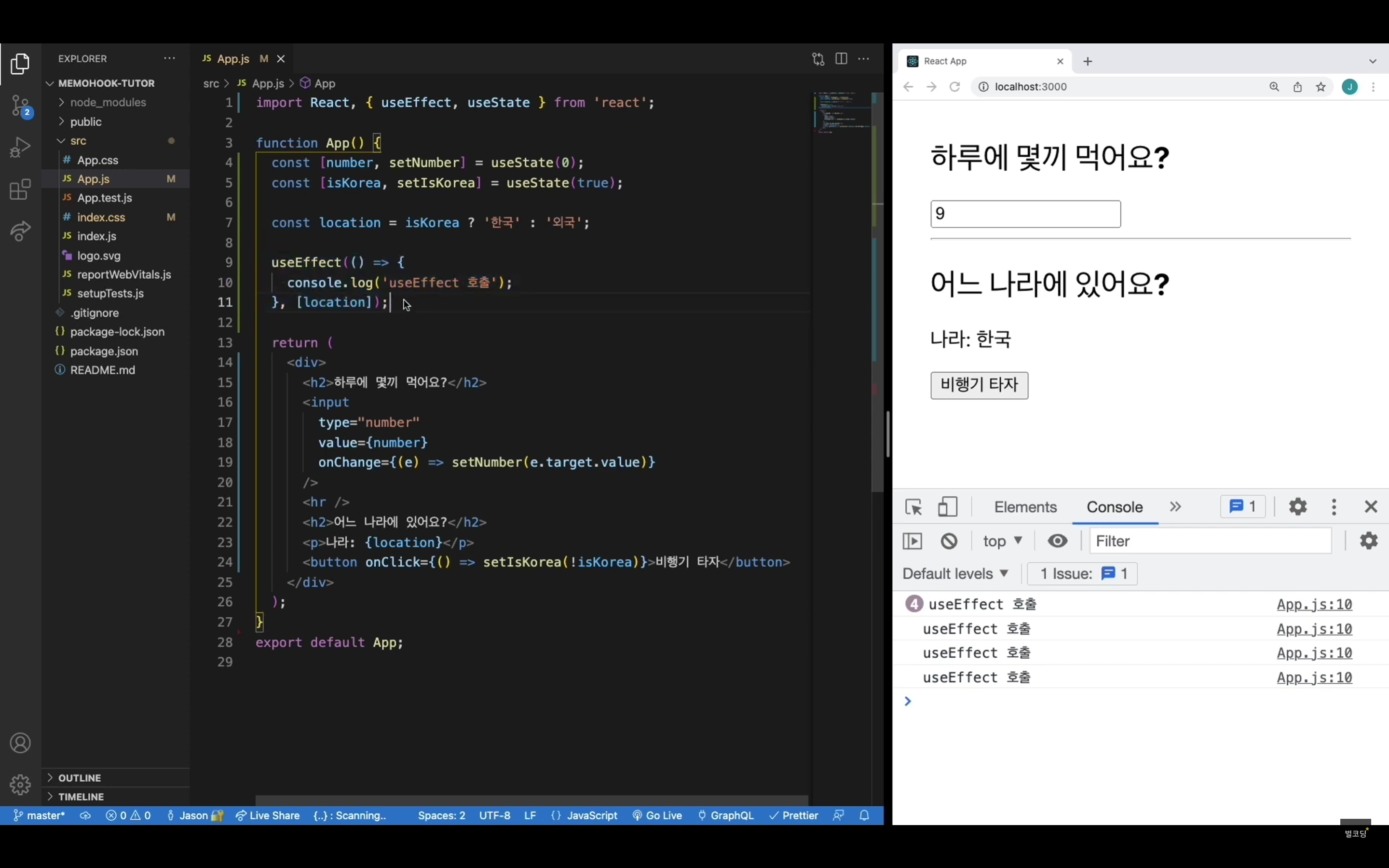Click the clear console icon
Image resolution: width=1389 pixels, height=868 pixels.
pyautogui.click(x=949, y=542)
